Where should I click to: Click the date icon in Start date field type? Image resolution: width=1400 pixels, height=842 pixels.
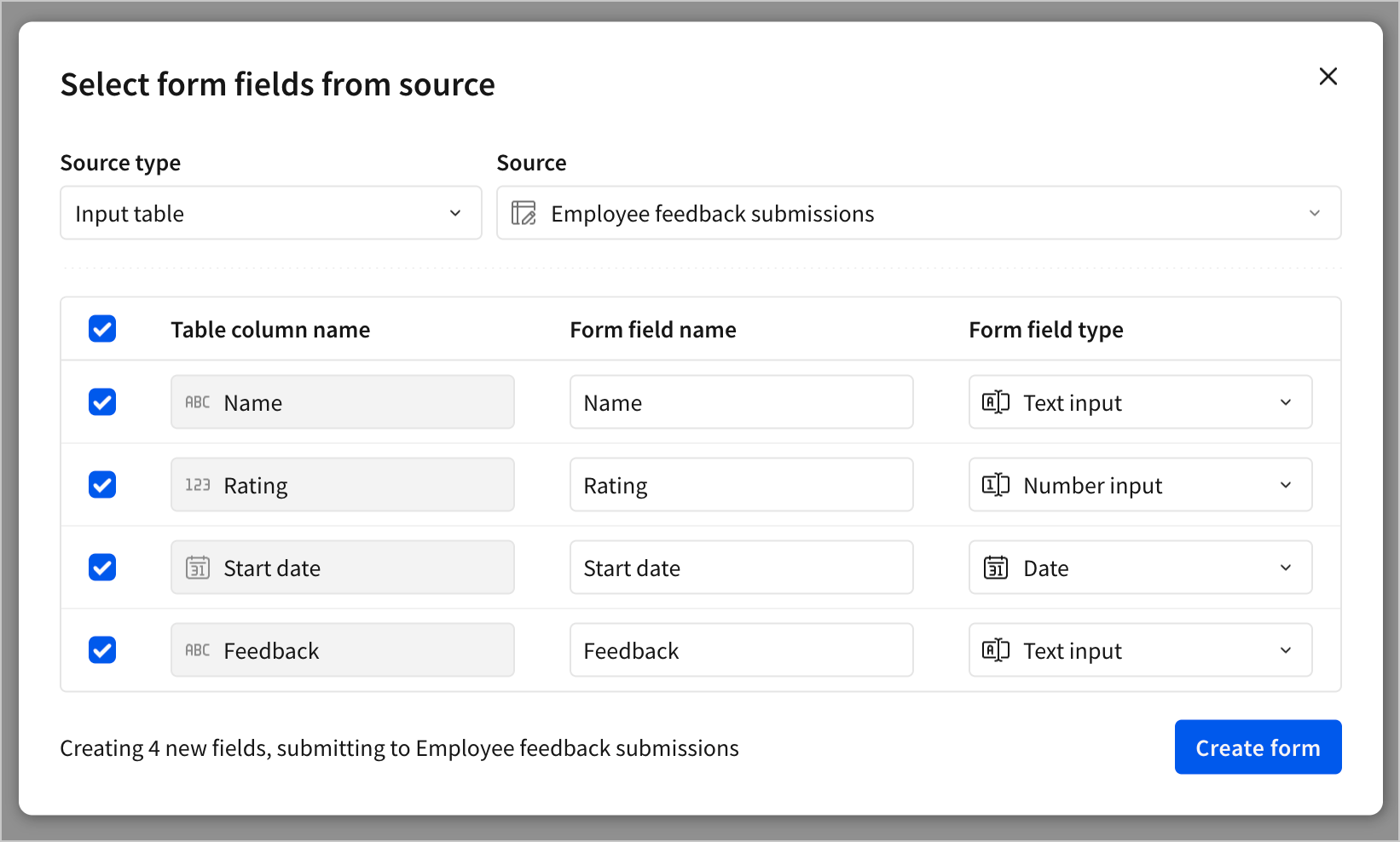995,567
